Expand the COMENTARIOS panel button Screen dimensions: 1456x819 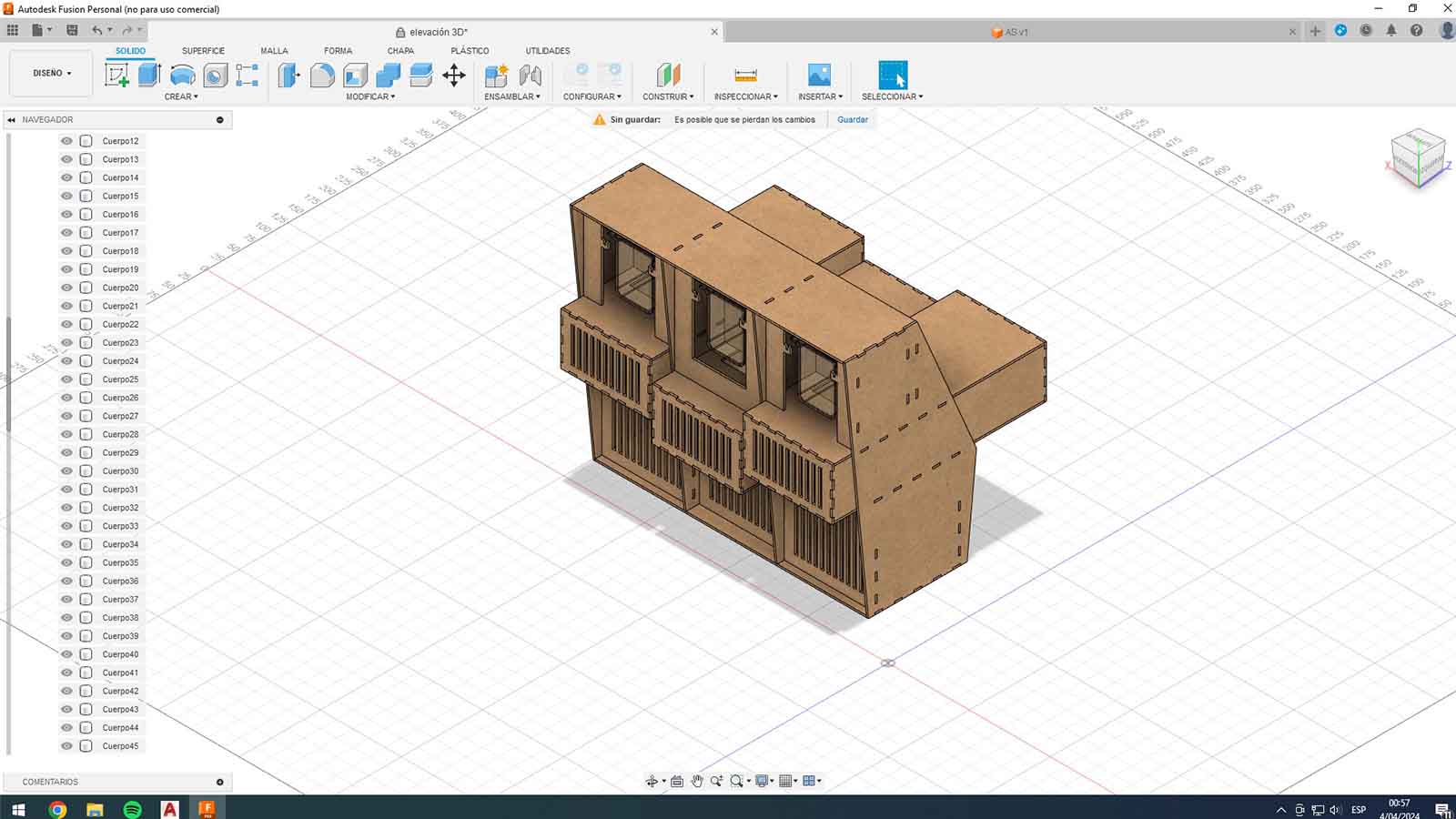[x=219, y=782]
